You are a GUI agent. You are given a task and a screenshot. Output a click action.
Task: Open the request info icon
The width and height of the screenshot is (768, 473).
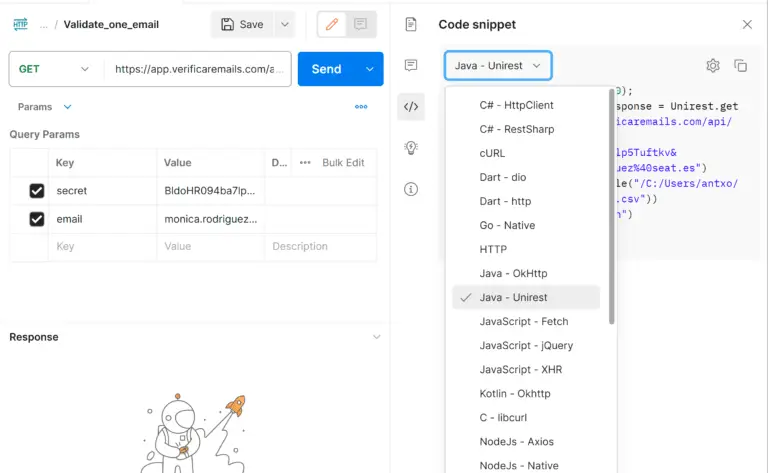411,189
